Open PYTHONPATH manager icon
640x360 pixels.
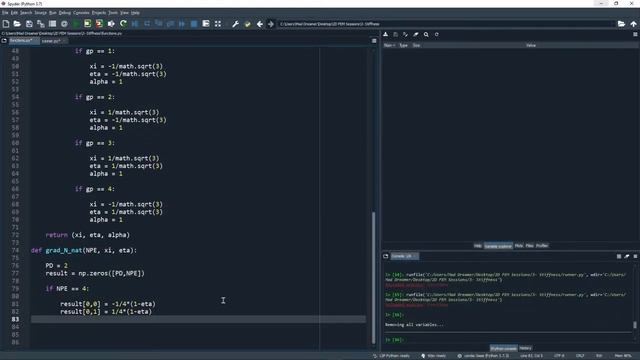(x=247, y=24)
